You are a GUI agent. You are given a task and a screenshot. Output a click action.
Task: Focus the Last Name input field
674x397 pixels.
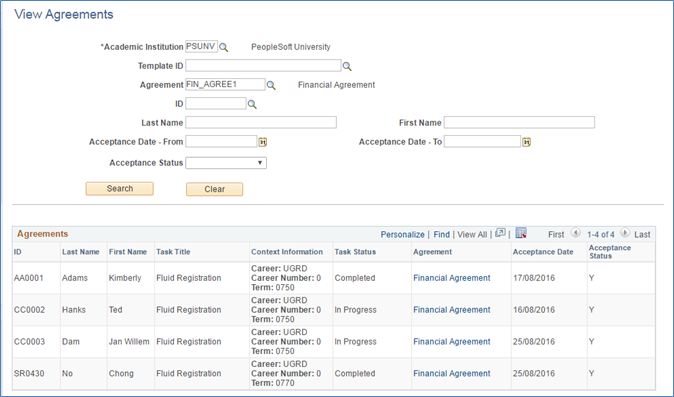[261, 122]
